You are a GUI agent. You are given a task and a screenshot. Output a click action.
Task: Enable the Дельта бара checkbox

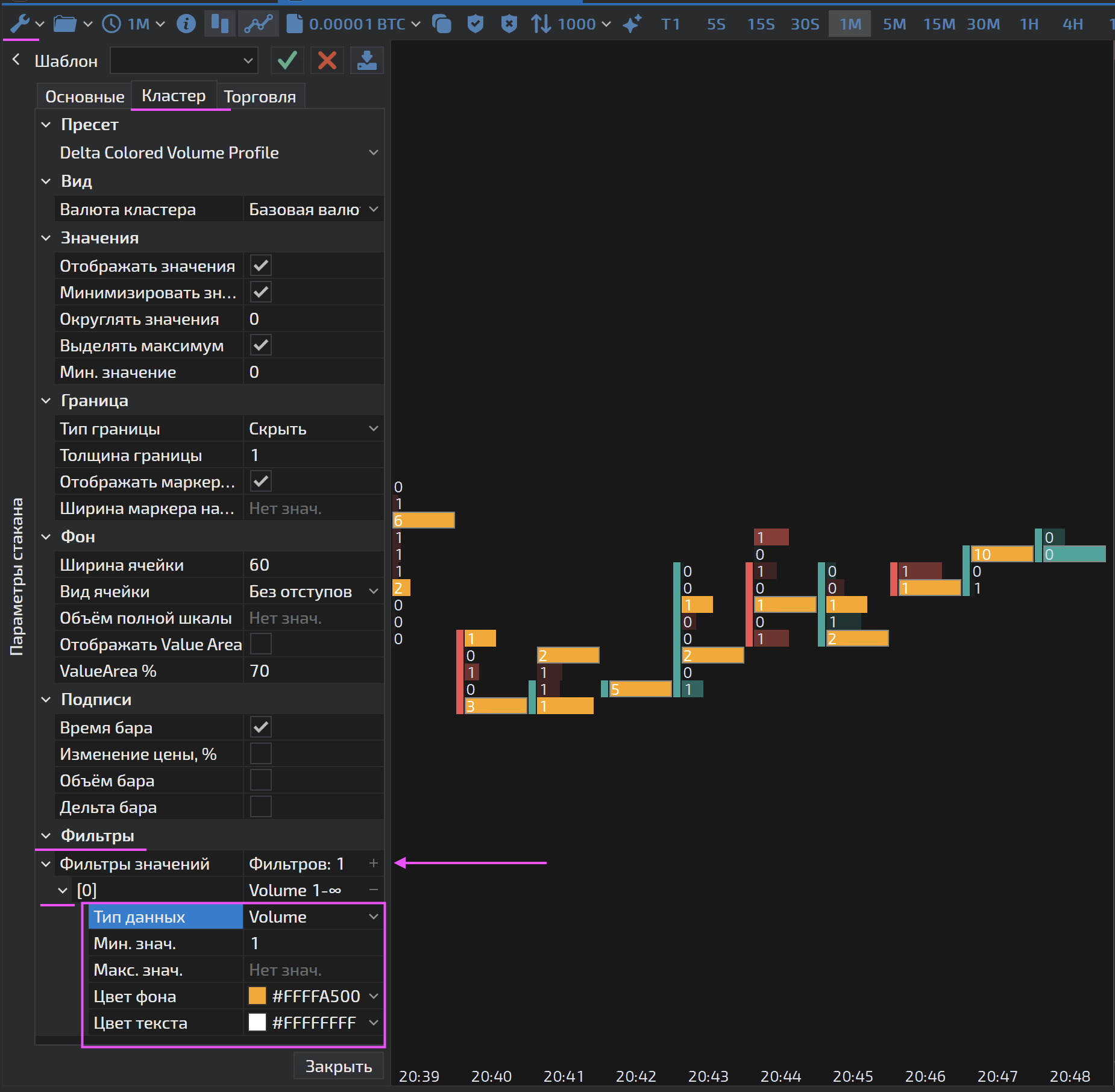[260, 807]
